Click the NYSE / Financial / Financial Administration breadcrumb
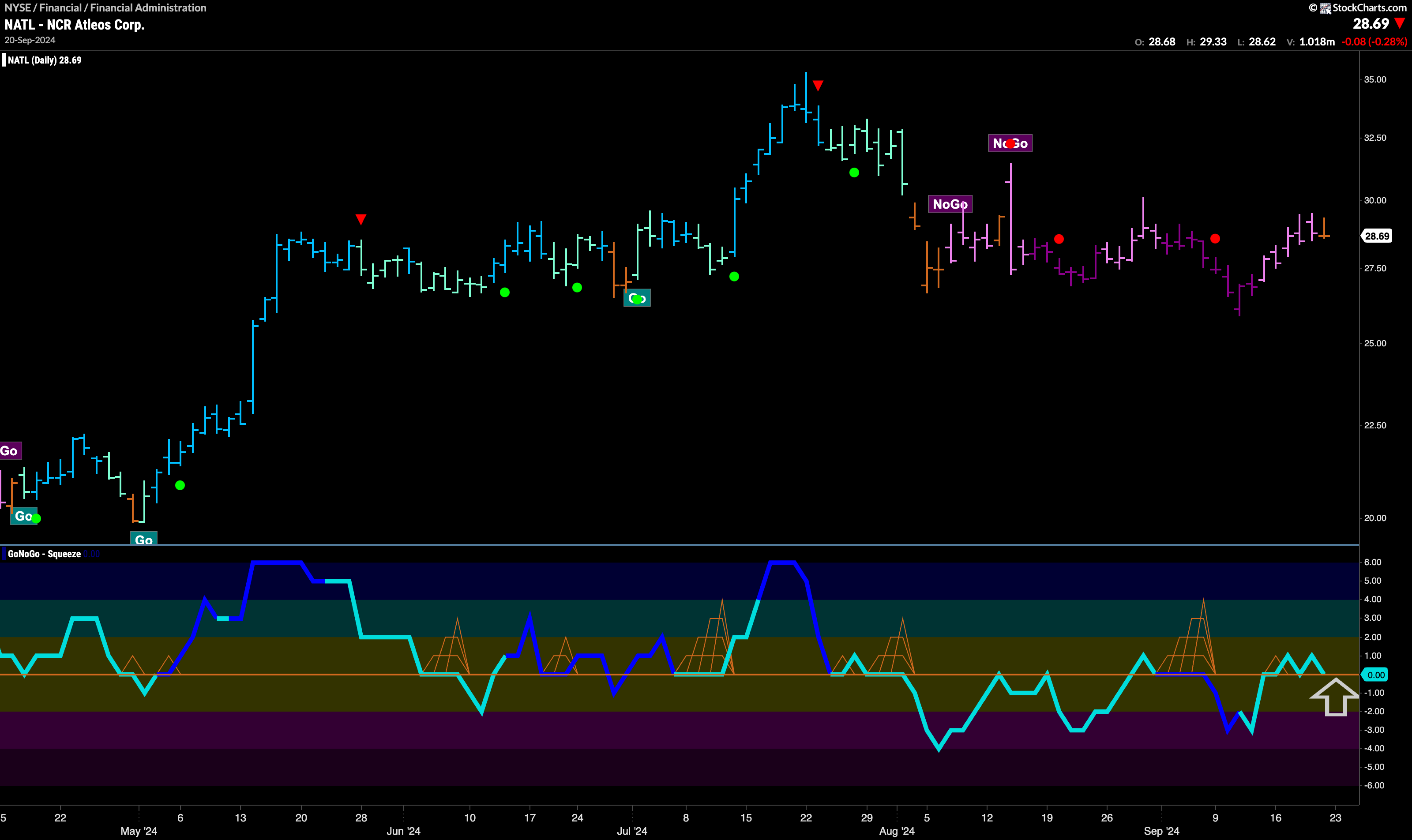Screen dimensions: 1412x840 click(105, 7)
